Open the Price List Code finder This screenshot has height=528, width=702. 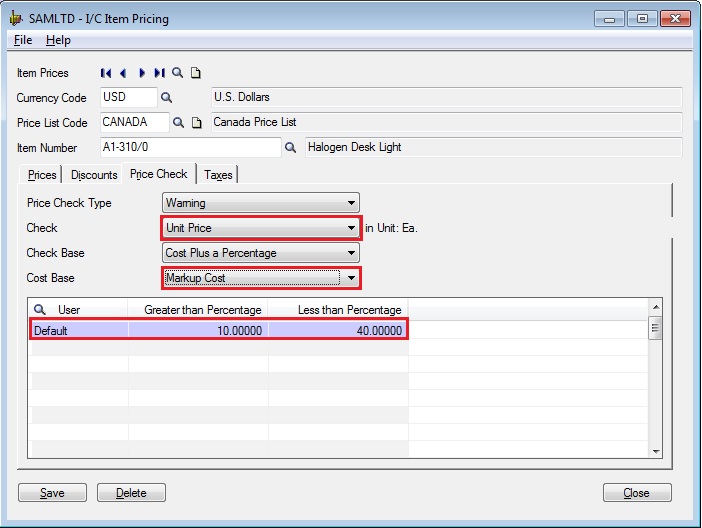click(x=179, y=123)
